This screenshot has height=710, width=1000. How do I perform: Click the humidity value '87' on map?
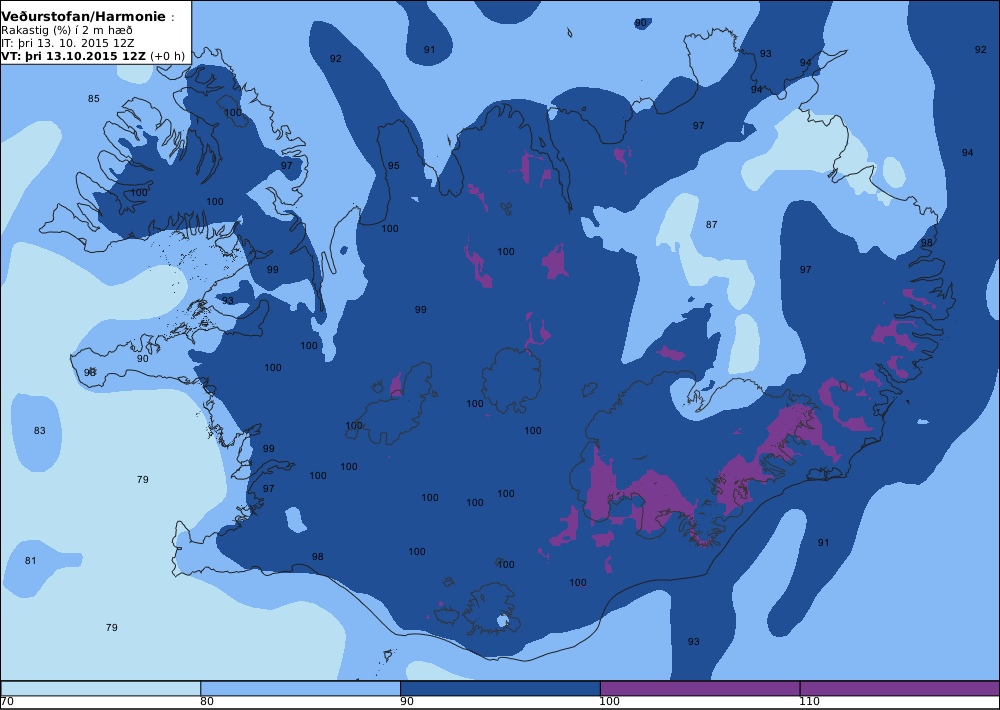click(712, 225)
